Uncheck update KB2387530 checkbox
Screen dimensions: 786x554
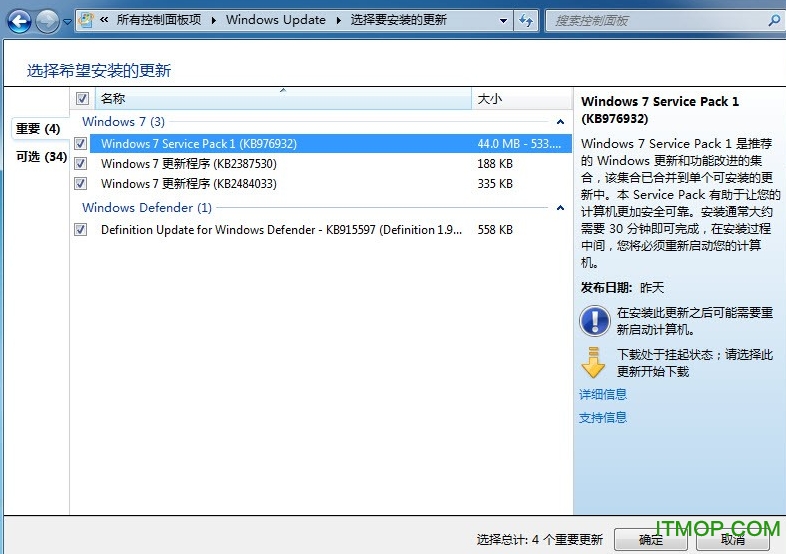(x=81, y=164)
